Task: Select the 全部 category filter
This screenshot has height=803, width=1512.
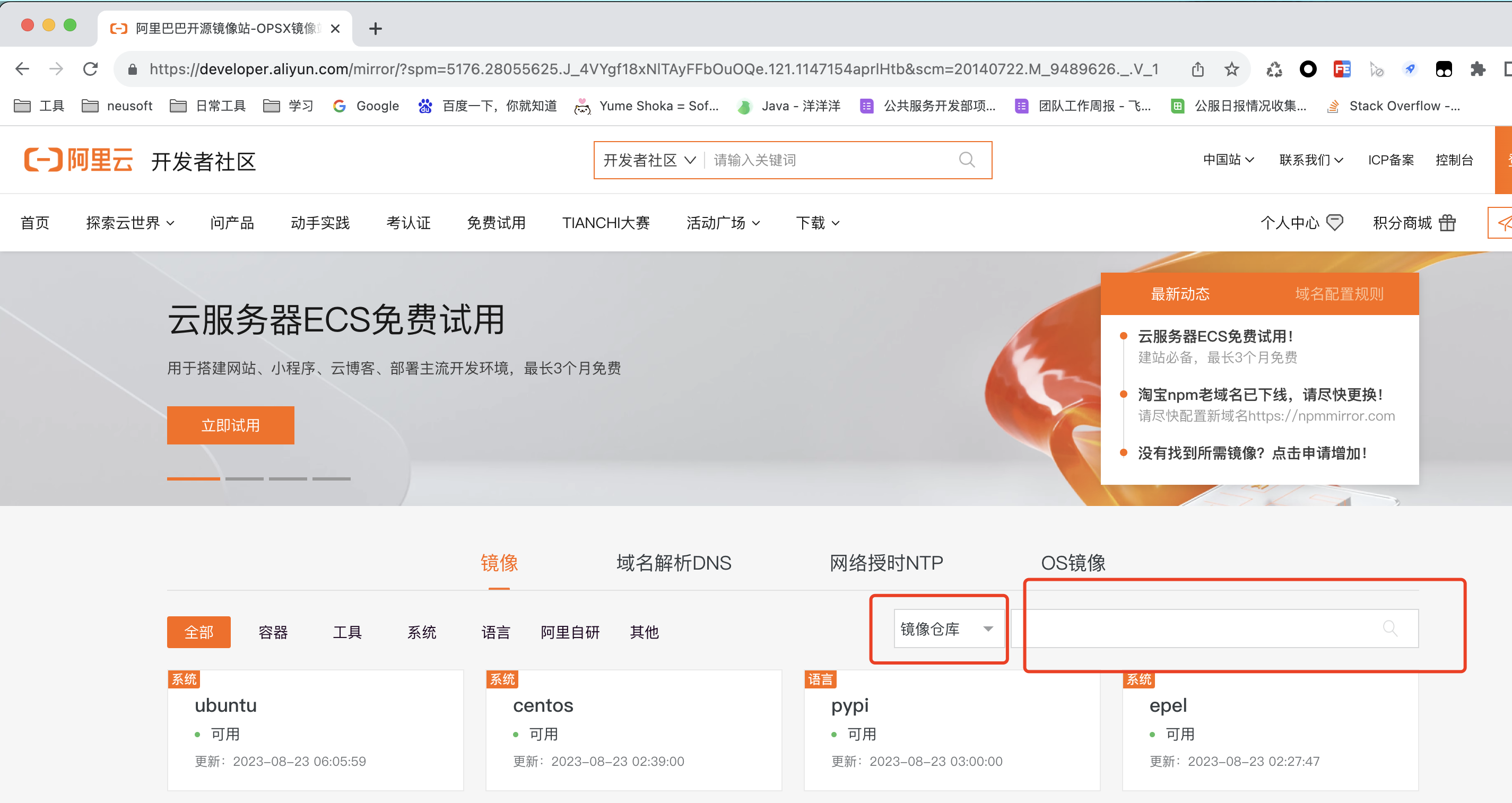Action: pyautogui.click(x=198, y=632)
